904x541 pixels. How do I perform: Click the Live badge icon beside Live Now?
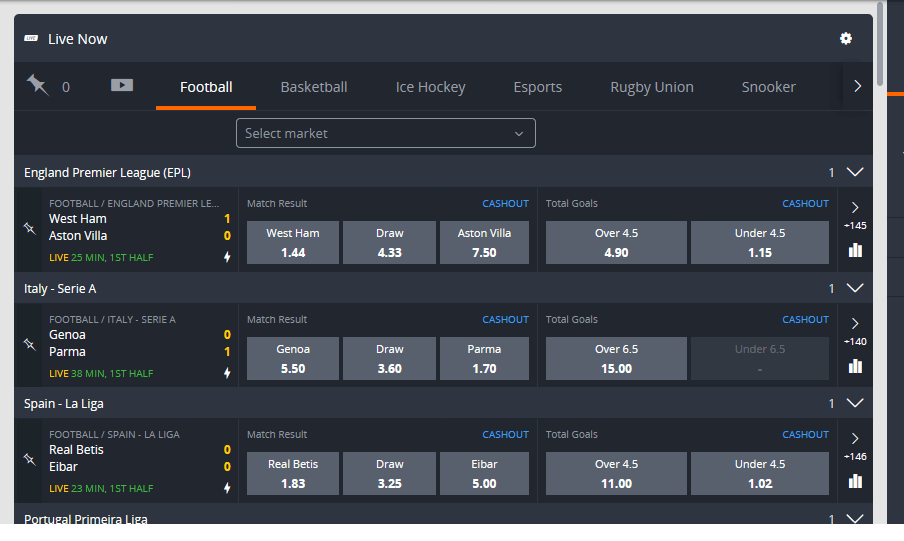[x=31, y=39]
